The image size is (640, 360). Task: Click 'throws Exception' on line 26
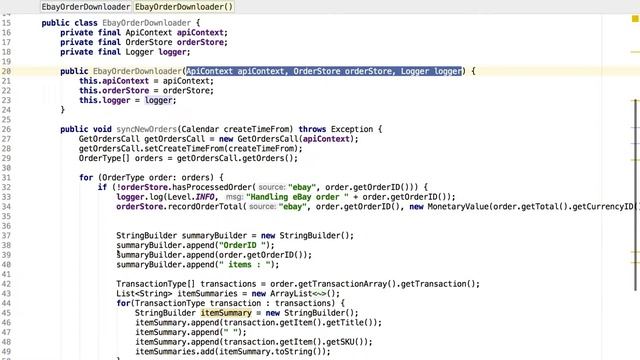point(336,129)
